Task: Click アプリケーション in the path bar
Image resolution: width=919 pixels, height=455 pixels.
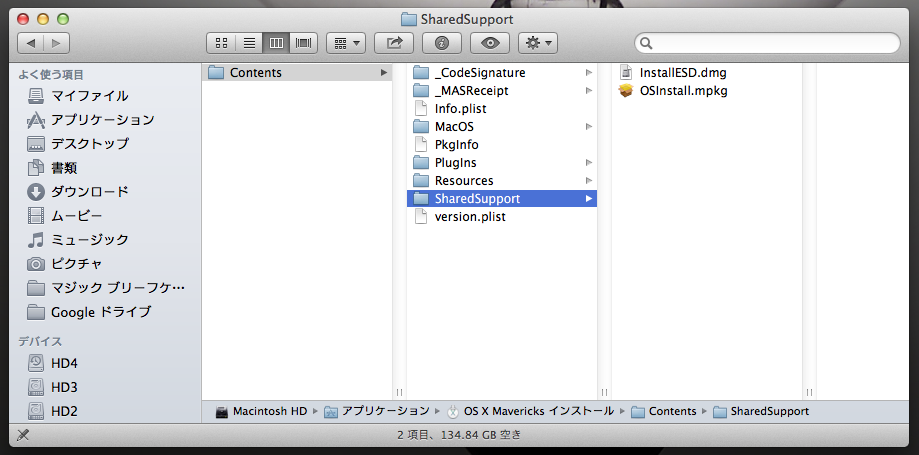Action: pos(377,412)
